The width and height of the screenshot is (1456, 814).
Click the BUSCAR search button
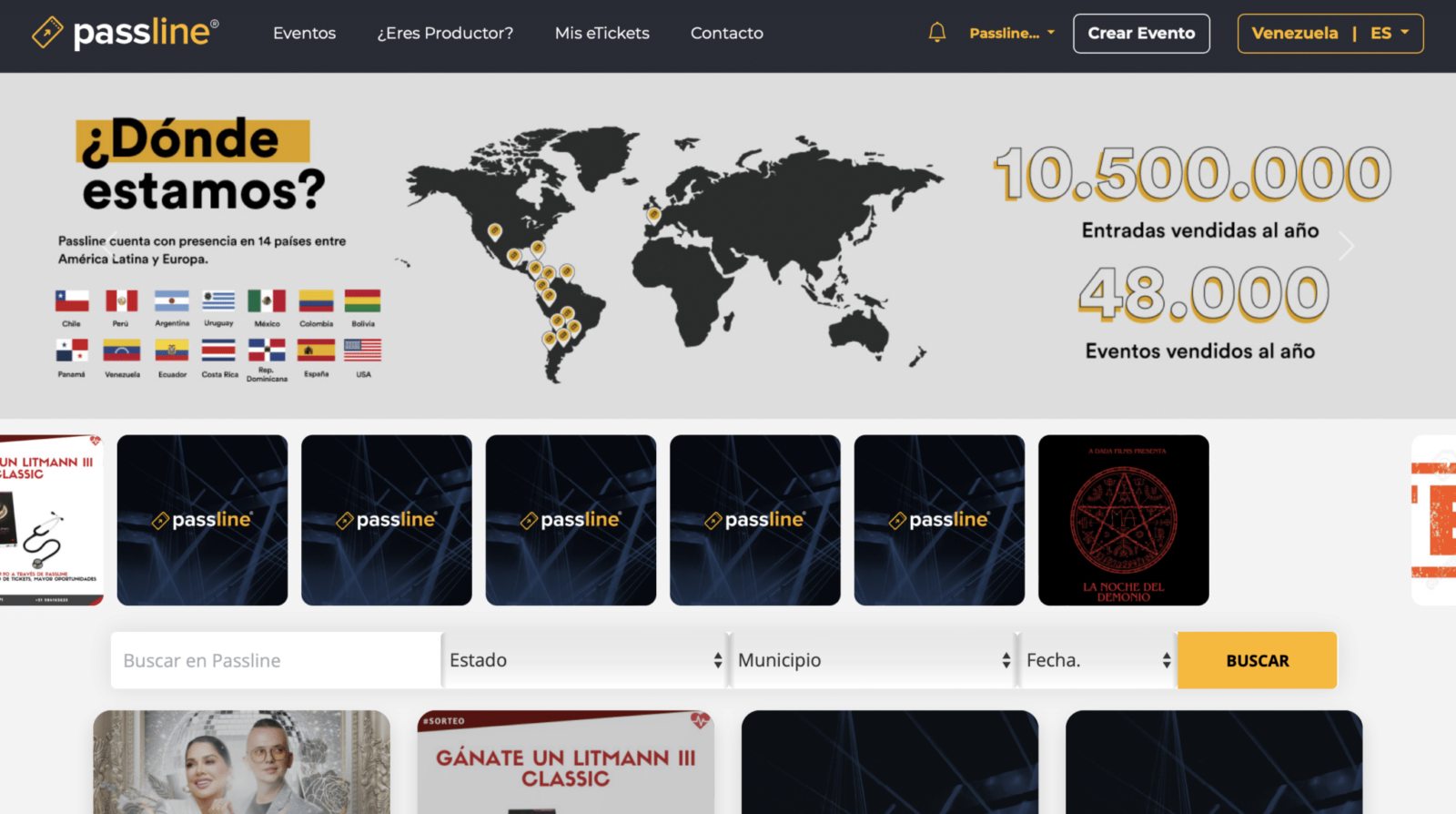coord(1258,660)
